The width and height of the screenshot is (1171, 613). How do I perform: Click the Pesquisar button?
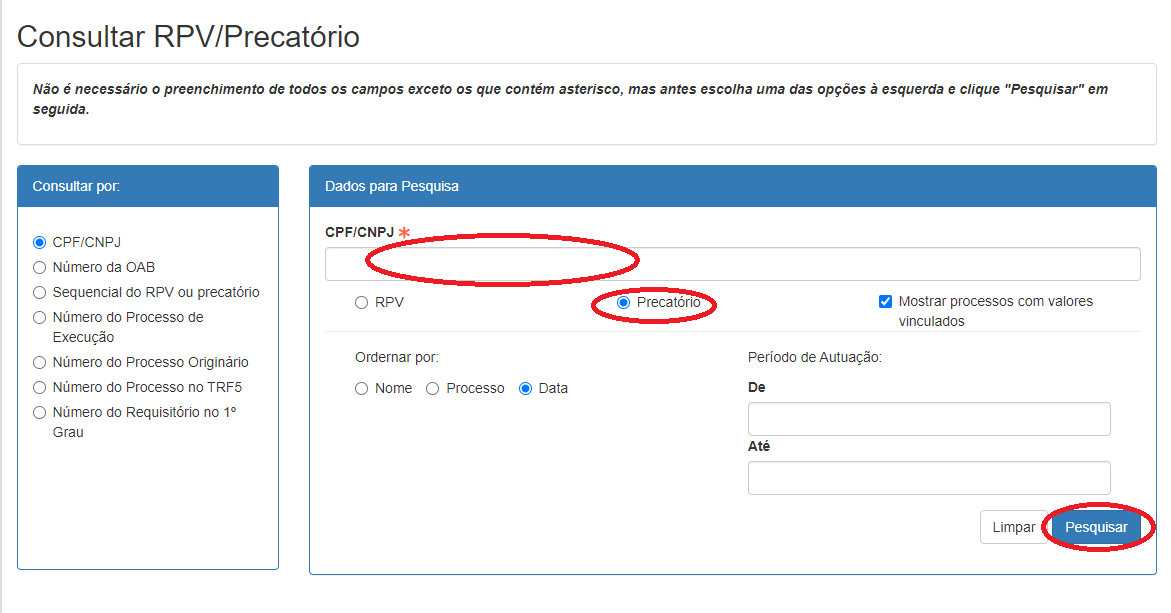point(1095,527)
